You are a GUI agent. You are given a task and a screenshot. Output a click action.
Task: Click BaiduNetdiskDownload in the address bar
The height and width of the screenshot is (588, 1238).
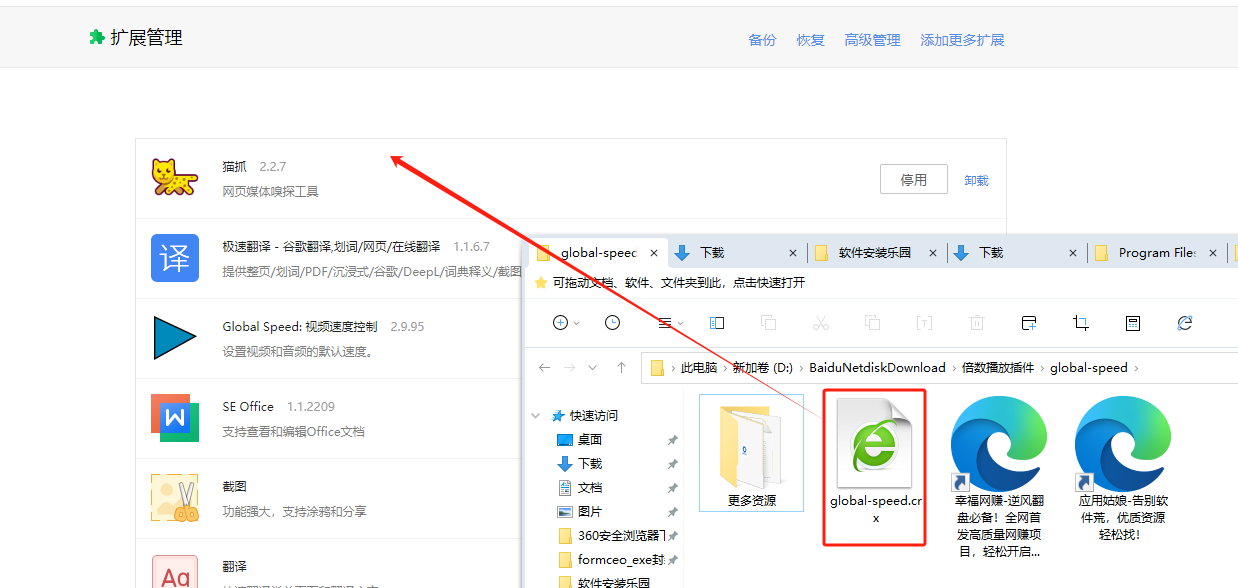click(x=877, y=368)
